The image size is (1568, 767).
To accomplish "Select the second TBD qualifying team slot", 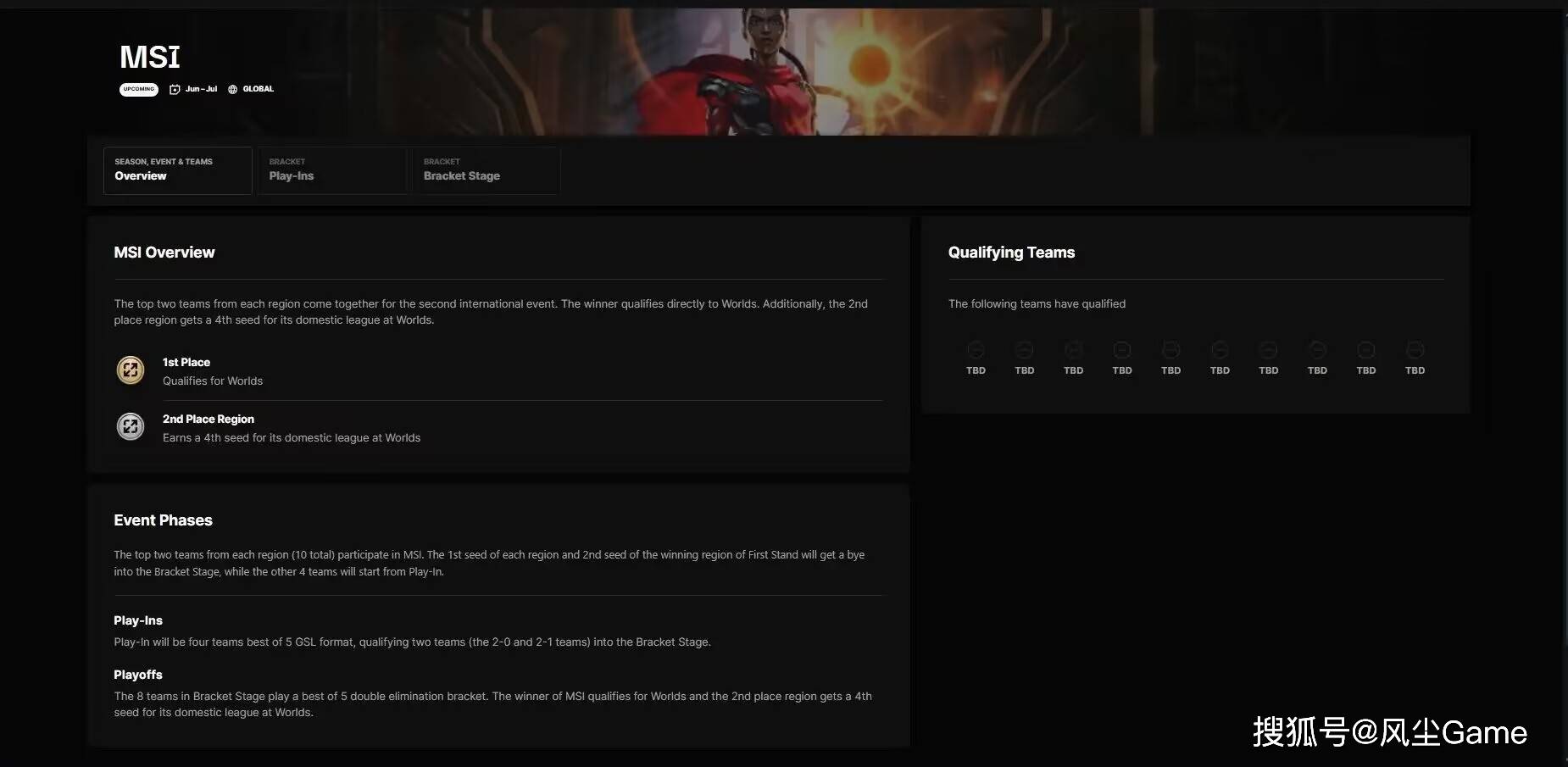I will tap(1025, 358).
